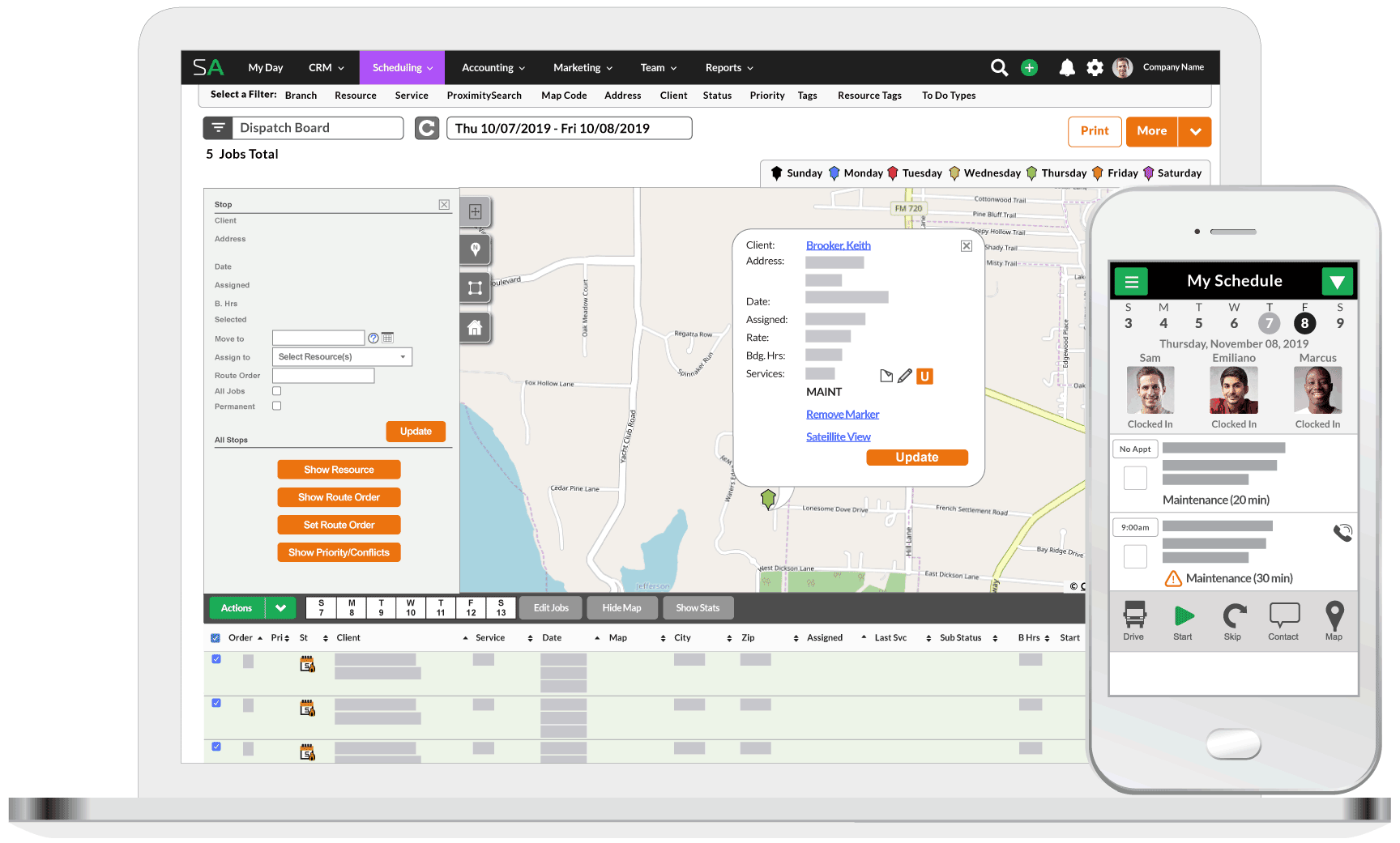This screenshot has width=1400, height=843.
Task: Click the refresh icon beside date range
Action: point(427,128)
